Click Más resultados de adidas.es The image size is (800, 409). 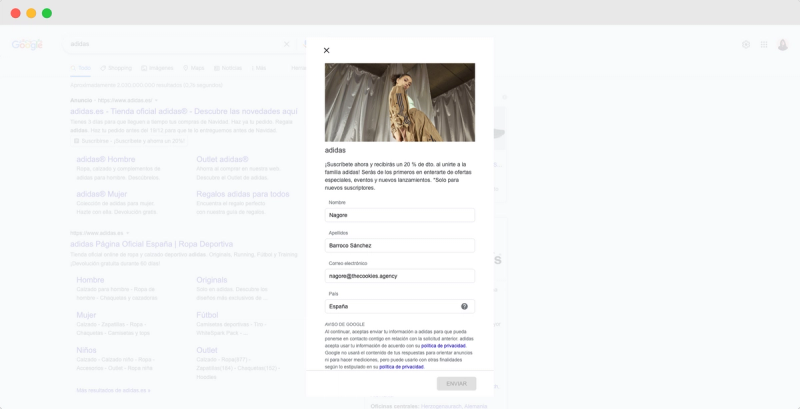(113, 391)
